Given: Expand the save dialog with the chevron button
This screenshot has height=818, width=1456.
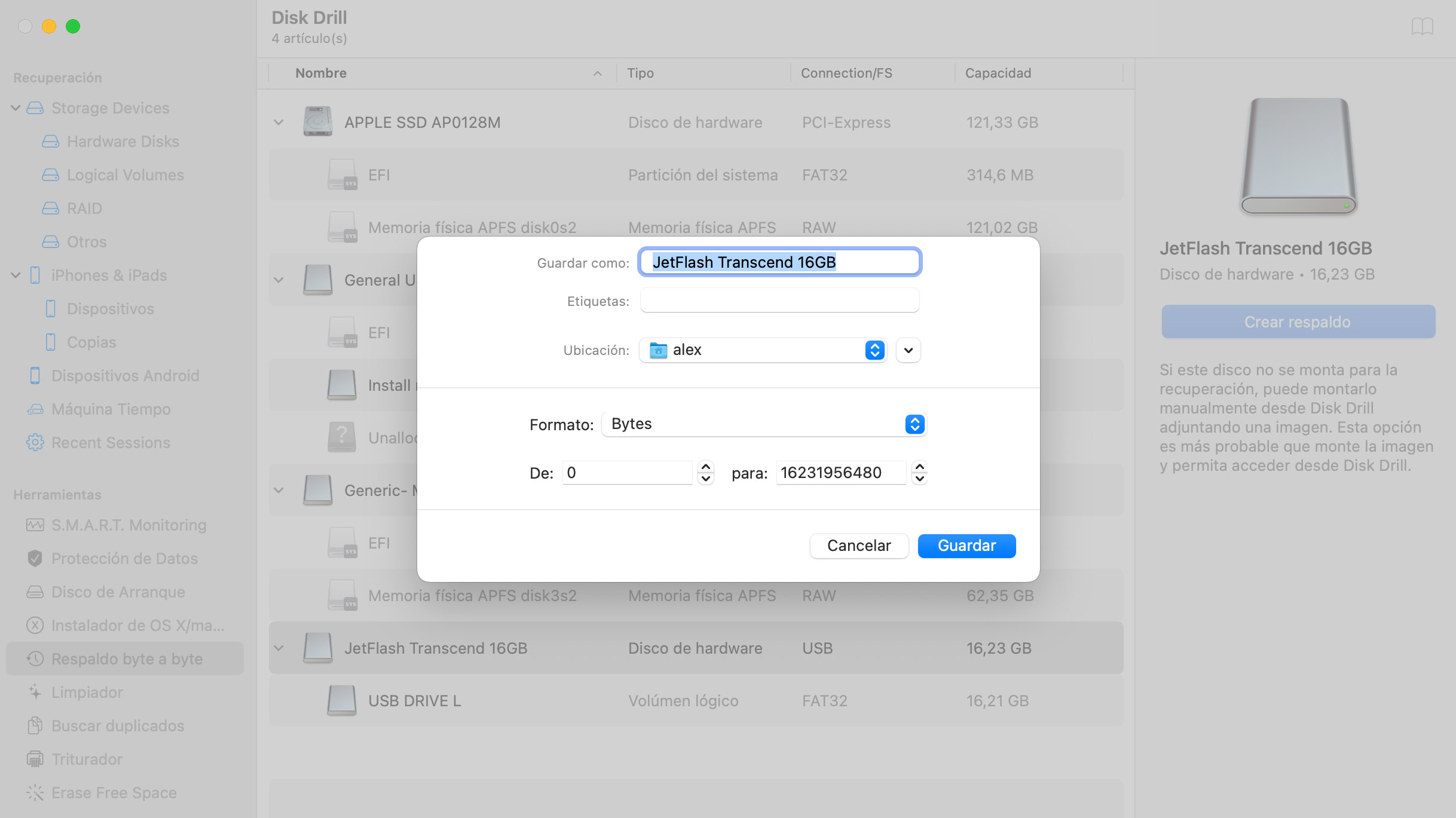Looking at the screenshot, I should pos(909,350).
